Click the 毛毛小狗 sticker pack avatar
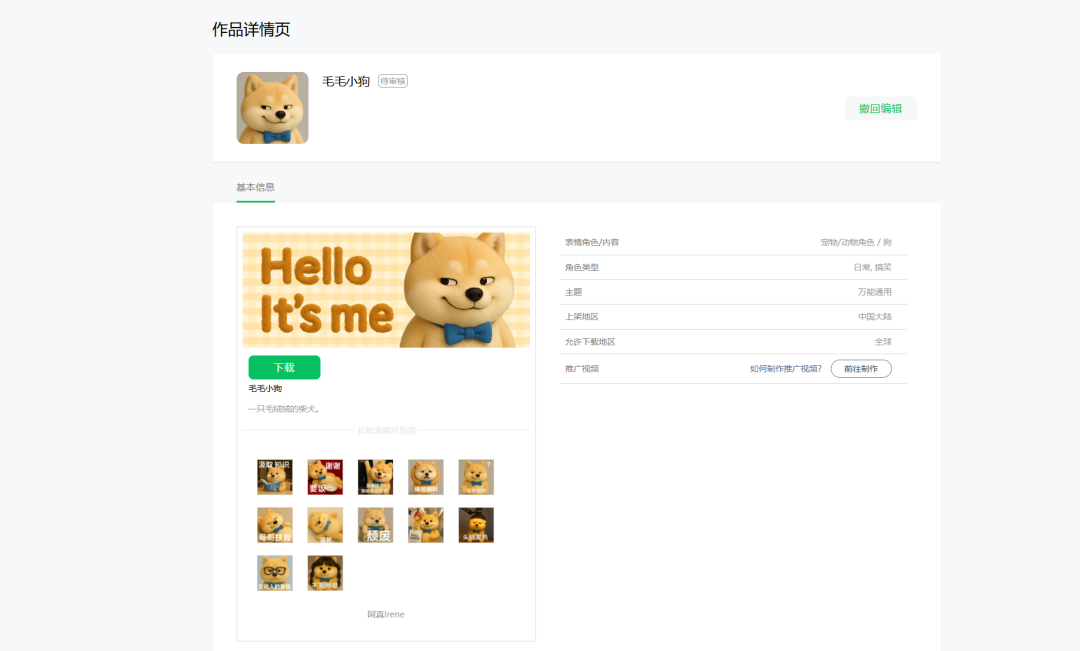The width and height of the screenshot is (1080, 651). pyautogui.click(x=272, y=107)
